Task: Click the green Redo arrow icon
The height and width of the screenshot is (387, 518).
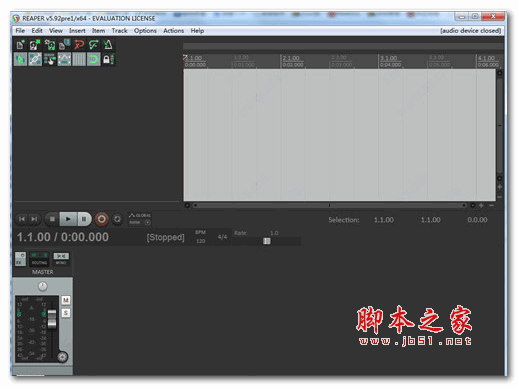Action: tap(93, 45)
